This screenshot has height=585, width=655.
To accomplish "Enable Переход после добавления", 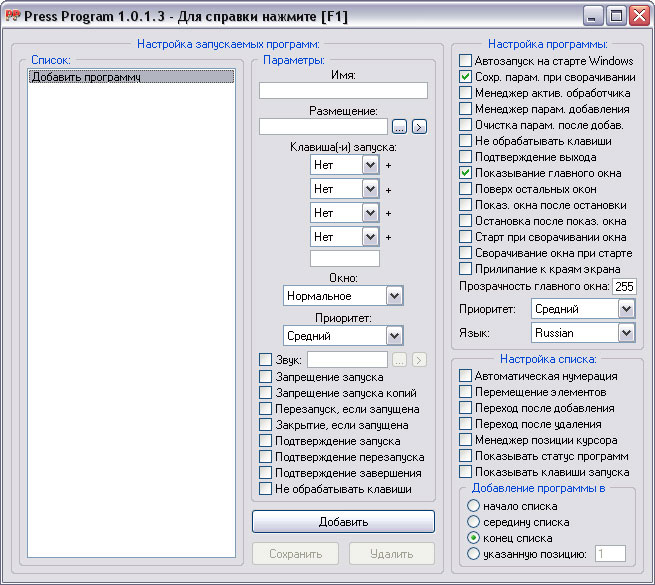I will pos(465,408).
